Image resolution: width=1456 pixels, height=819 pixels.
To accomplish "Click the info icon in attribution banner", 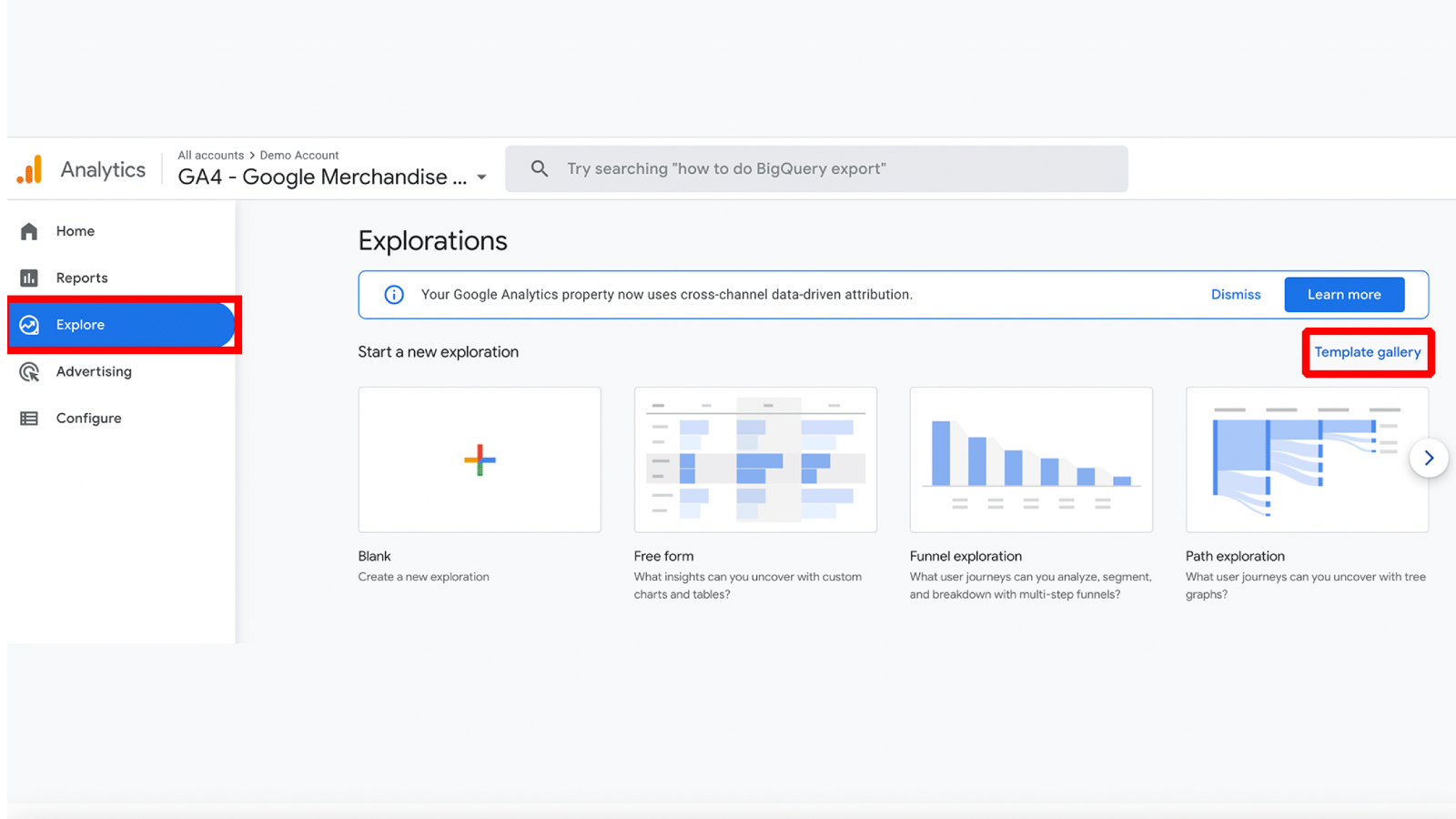I will 394,295.
